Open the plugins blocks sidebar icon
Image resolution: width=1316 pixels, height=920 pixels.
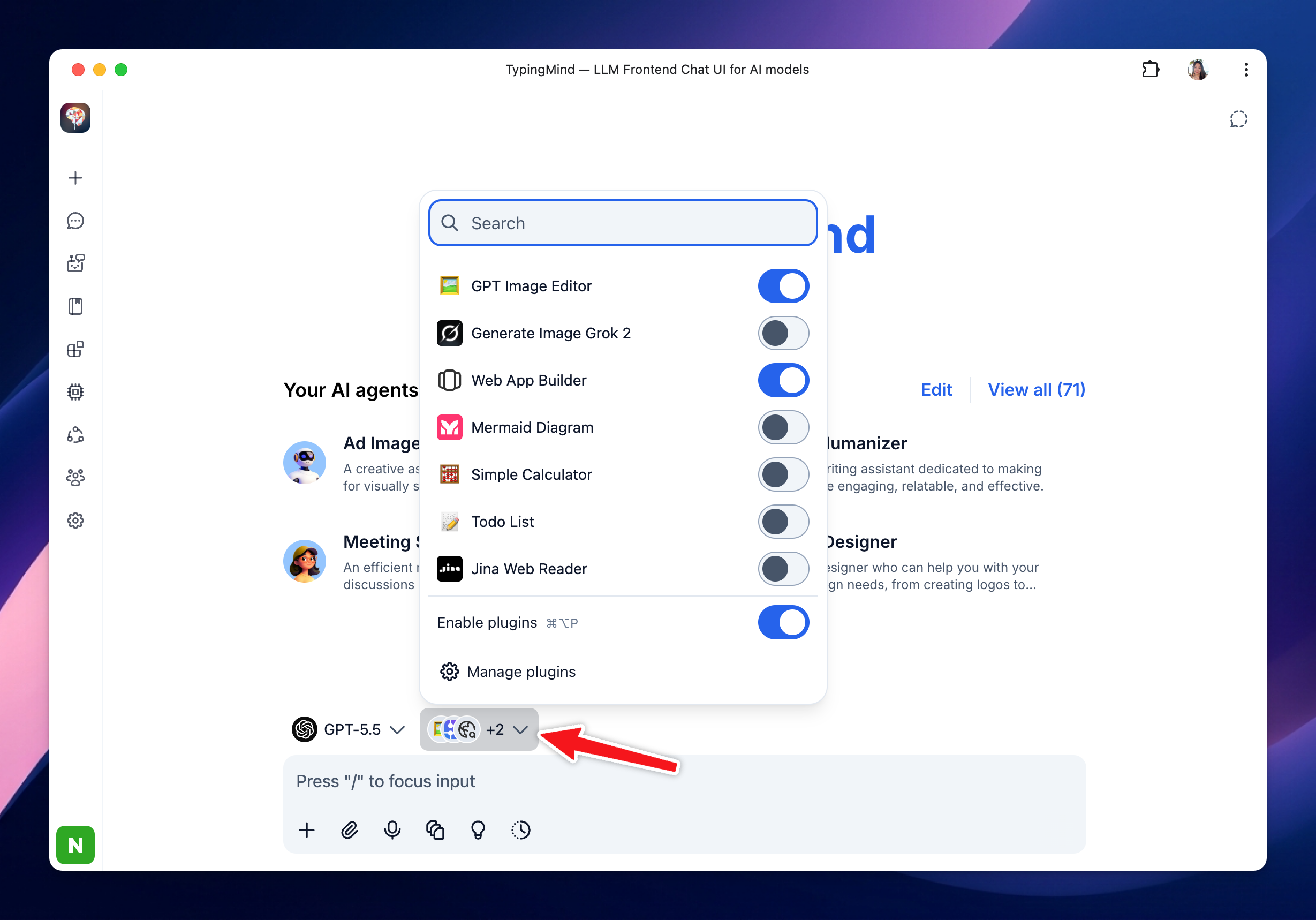[x=75, y=349]
